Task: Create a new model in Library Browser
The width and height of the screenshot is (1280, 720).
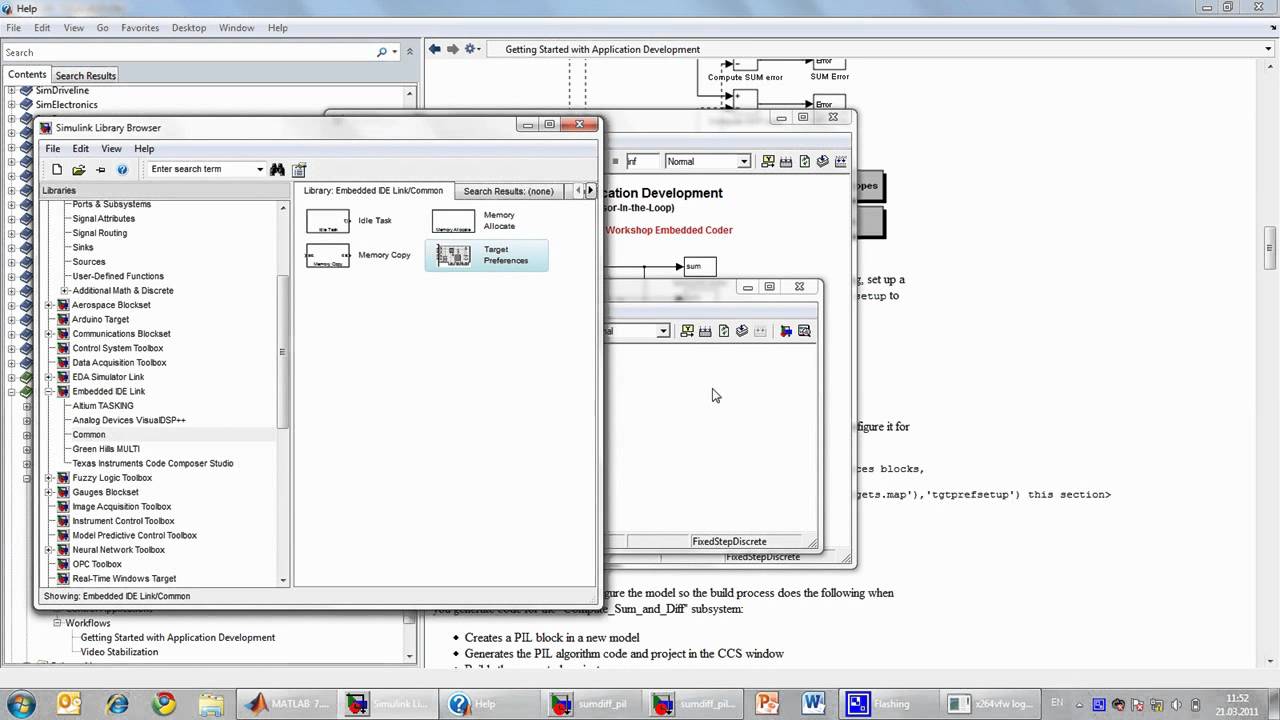Action: coord(57,170)
